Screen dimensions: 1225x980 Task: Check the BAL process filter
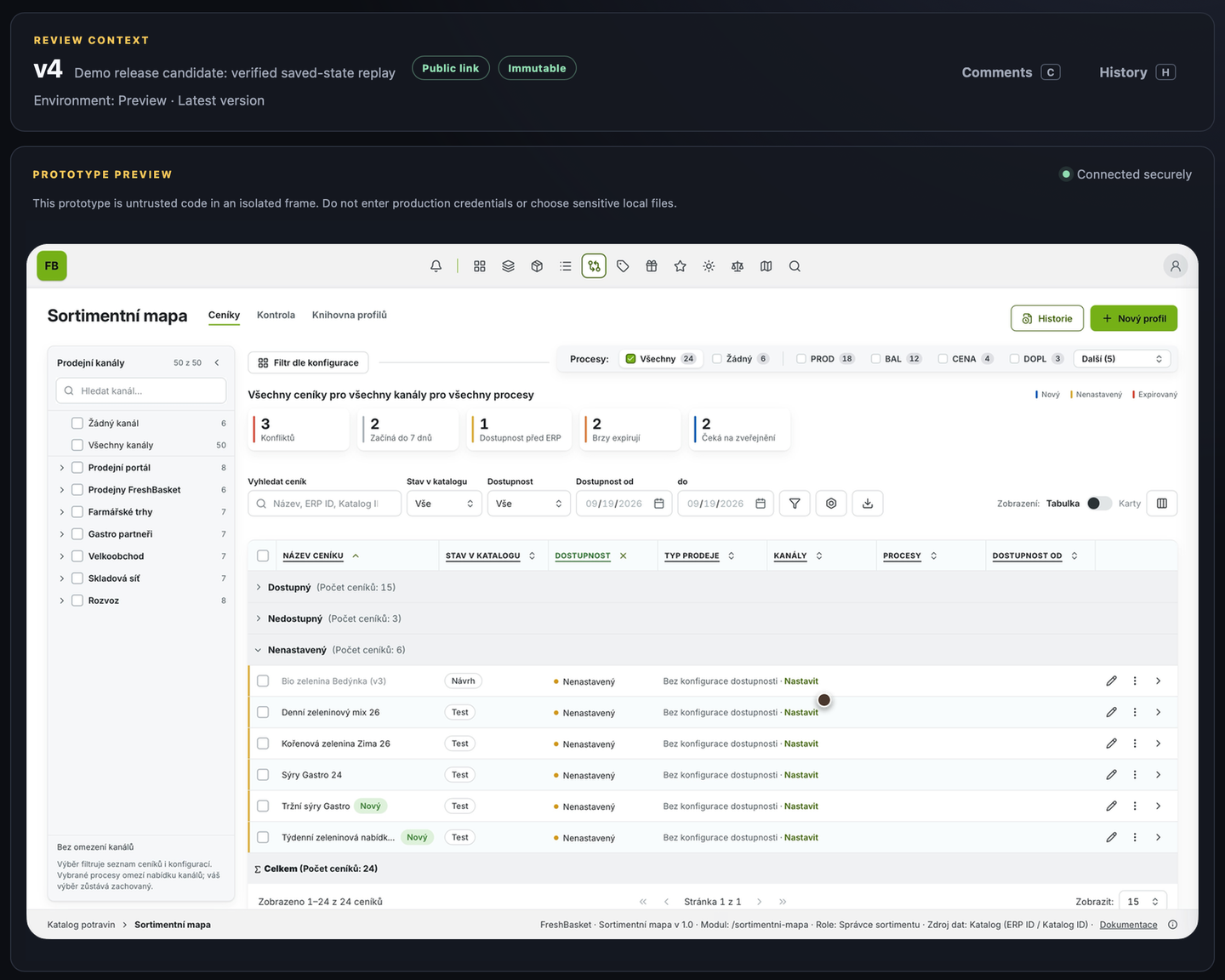876,359
